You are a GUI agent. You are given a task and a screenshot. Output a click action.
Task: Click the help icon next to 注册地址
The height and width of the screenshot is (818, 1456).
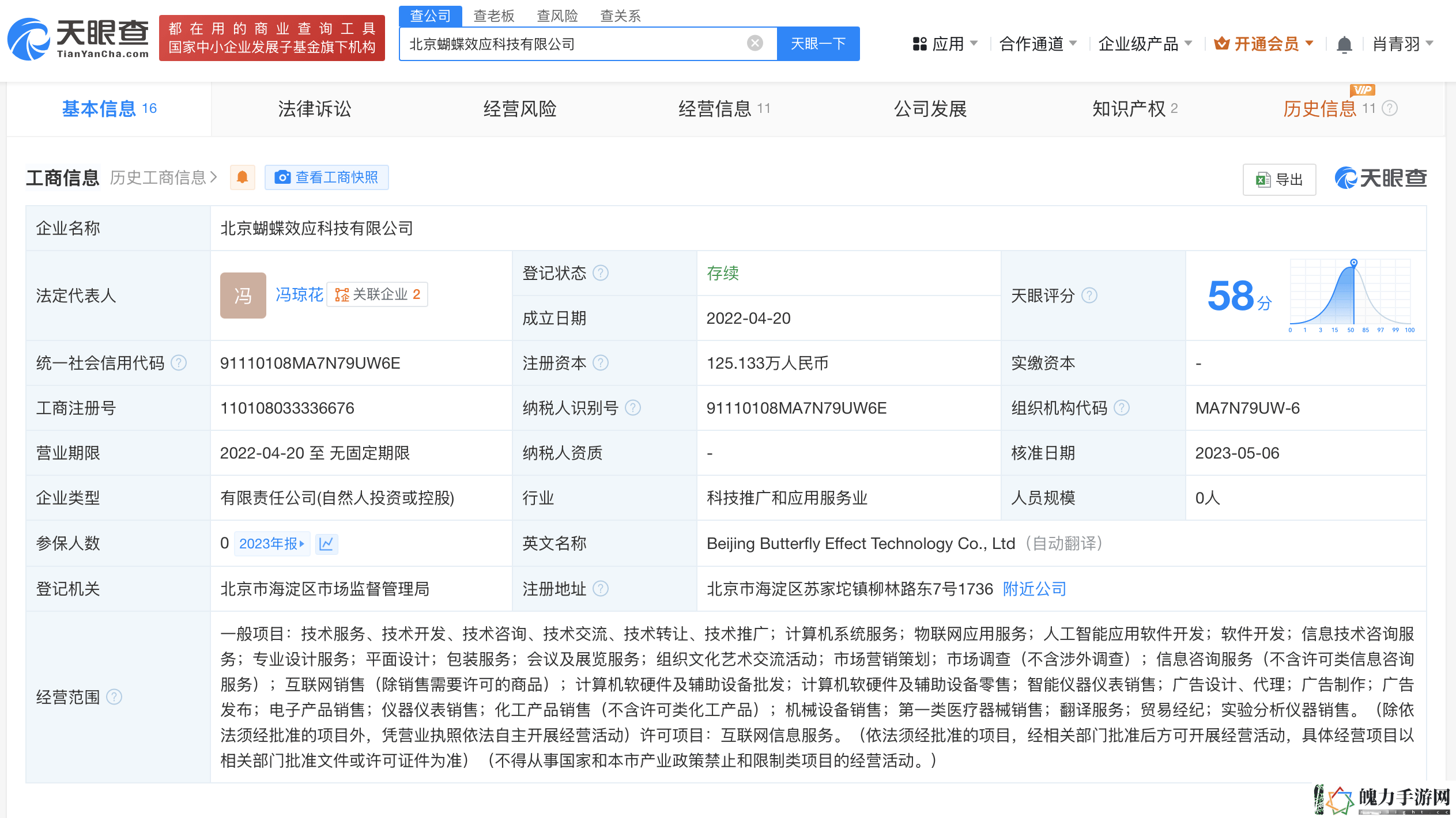tap(601, 589)
